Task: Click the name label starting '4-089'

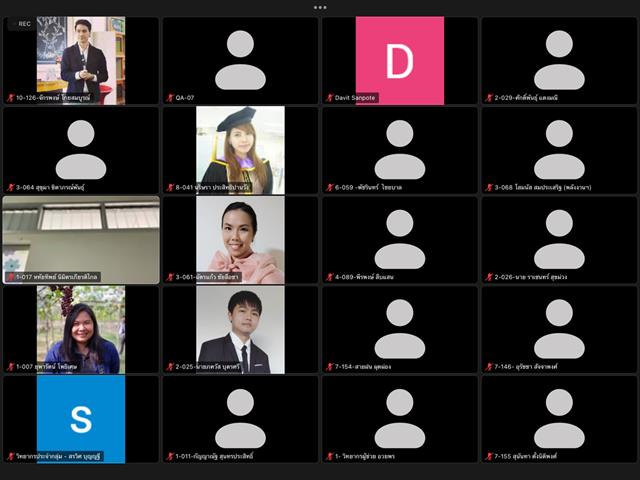Action: (x=364, y=277)
